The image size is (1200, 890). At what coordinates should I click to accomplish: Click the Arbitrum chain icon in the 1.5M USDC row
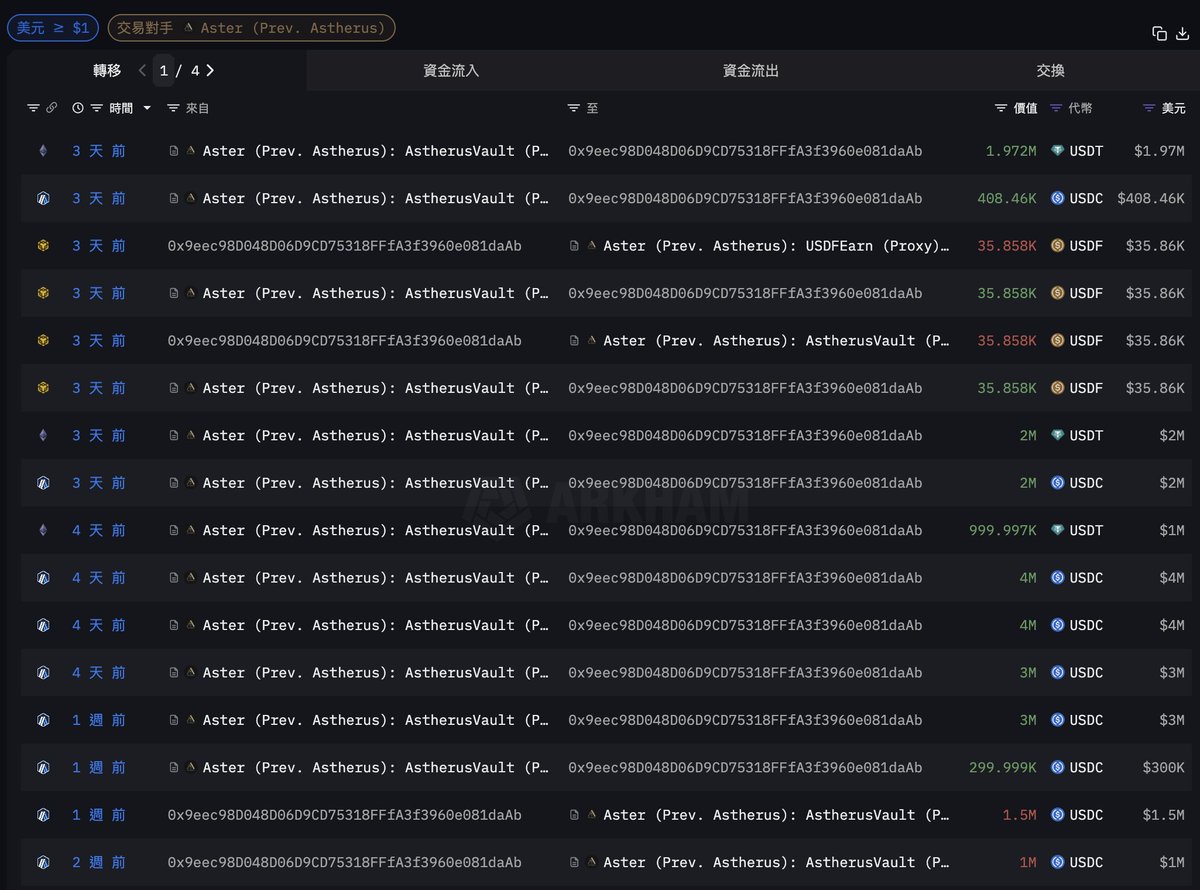[x=43, y=815]
